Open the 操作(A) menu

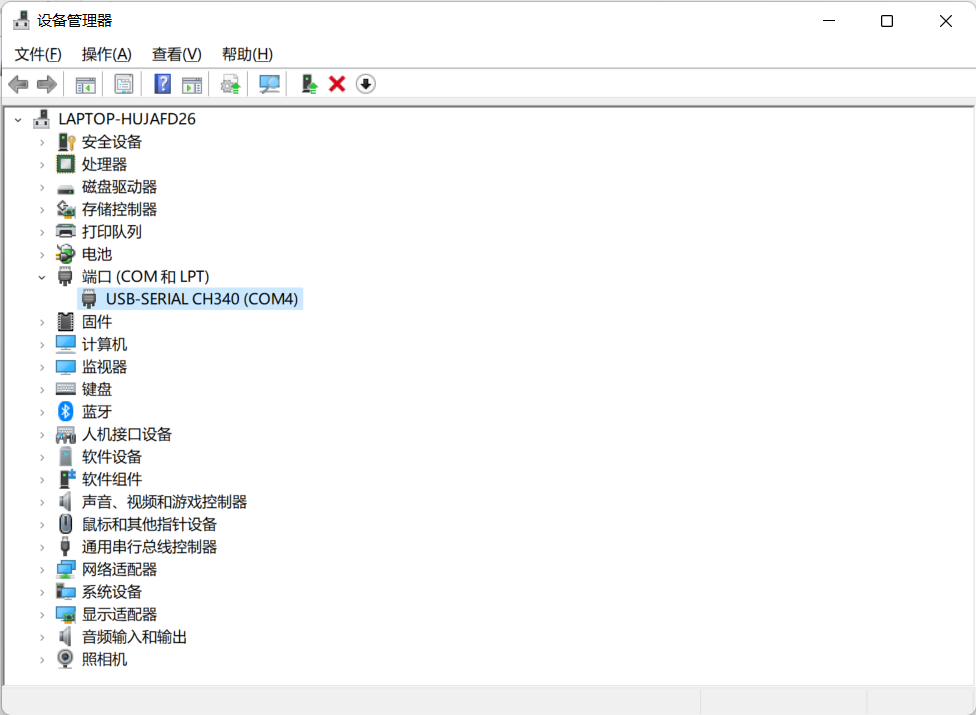[106, 55]
